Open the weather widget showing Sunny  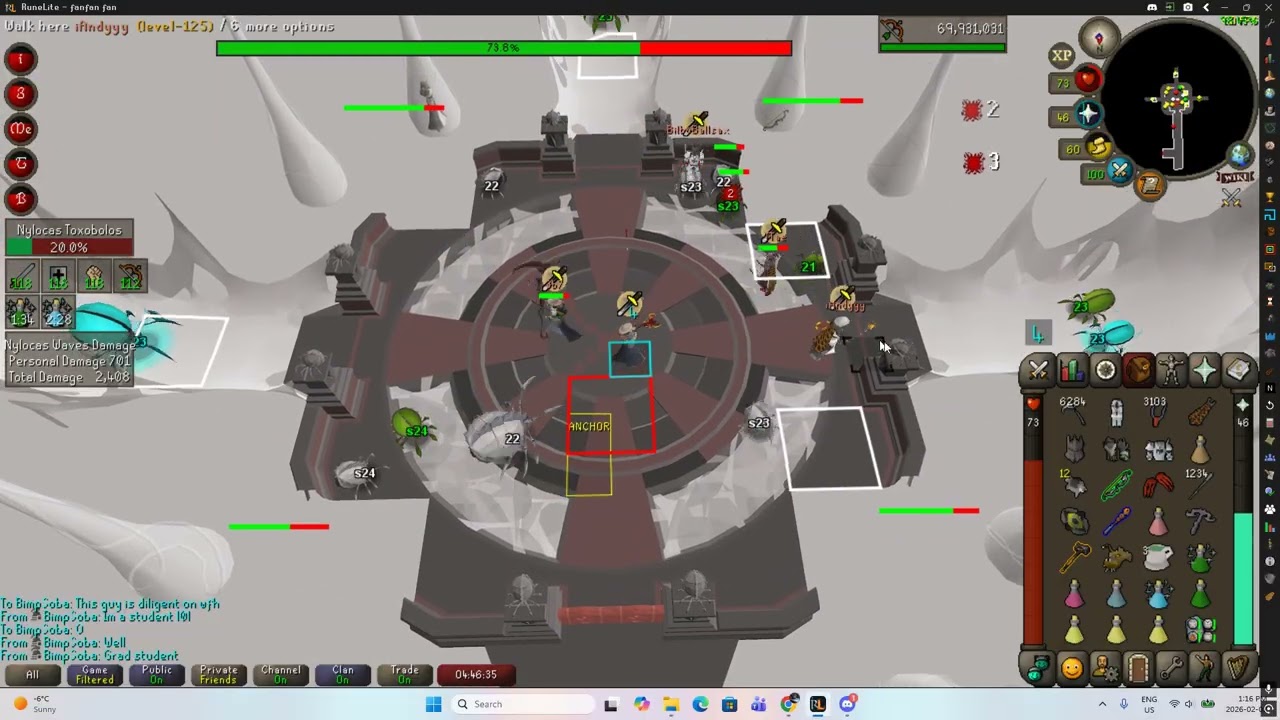click(35, 704)
